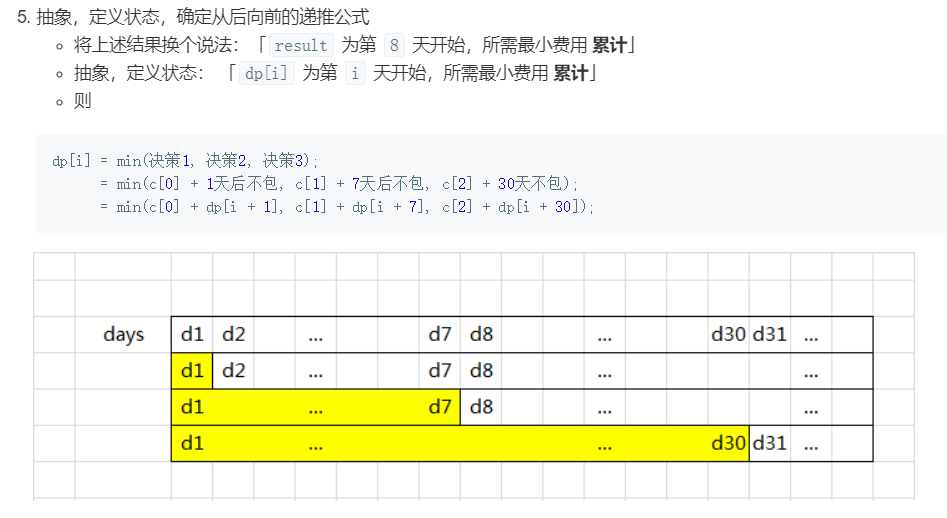The image size is (947, 518).
Task: Click 'd1' in the days row
Action: tap(192, 334)
